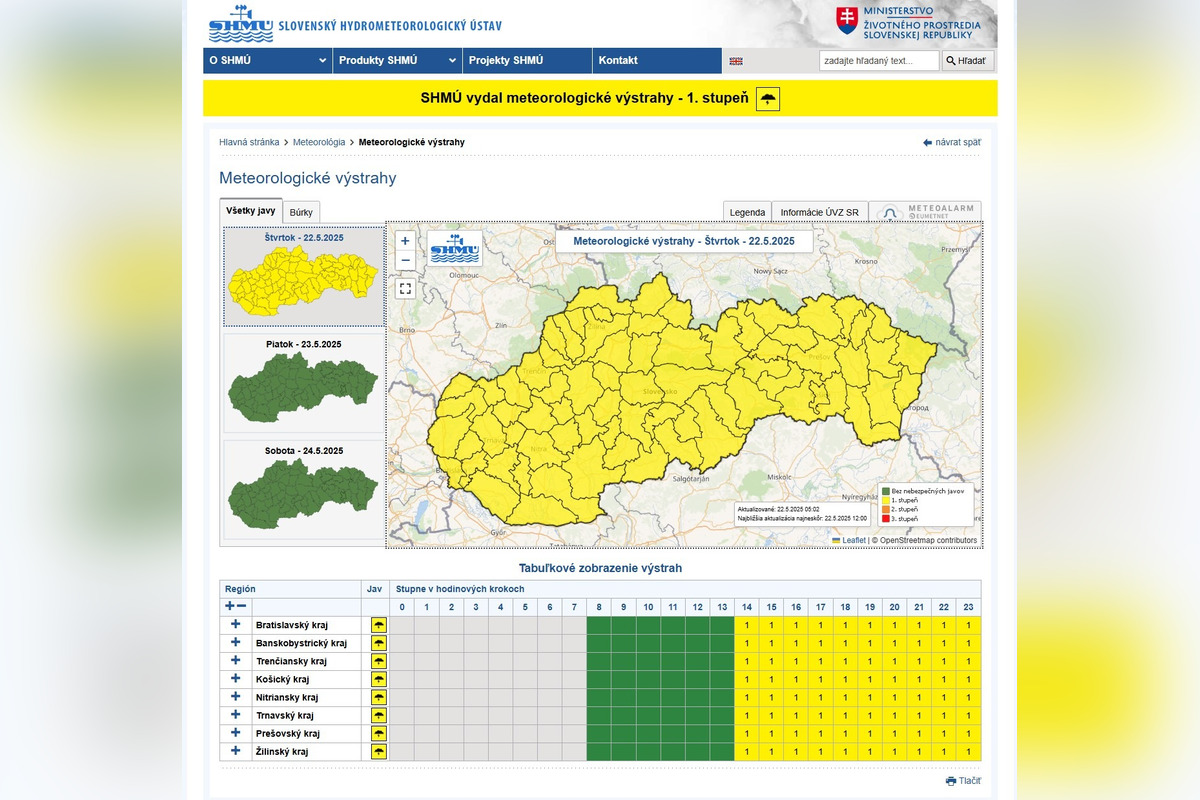Enter fullscreen map view
1200x800 pixels.
coord(405,289)
